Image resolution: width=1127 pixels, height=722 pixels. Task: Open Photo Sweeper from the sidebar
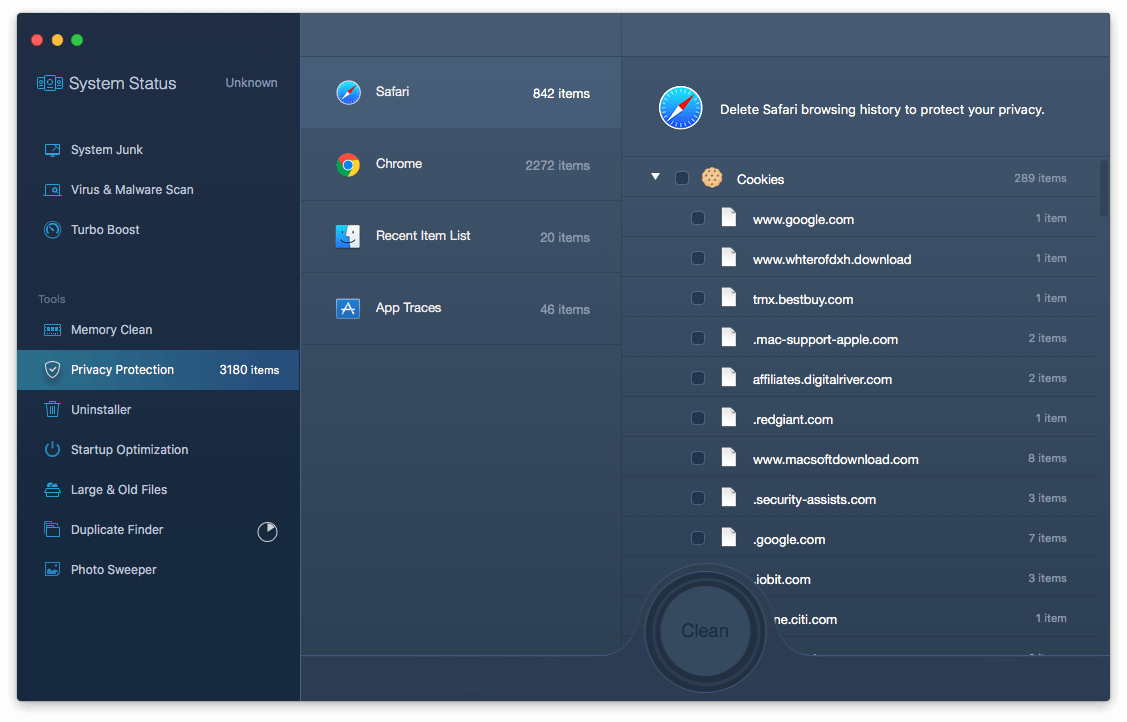[x=158, y=570]
